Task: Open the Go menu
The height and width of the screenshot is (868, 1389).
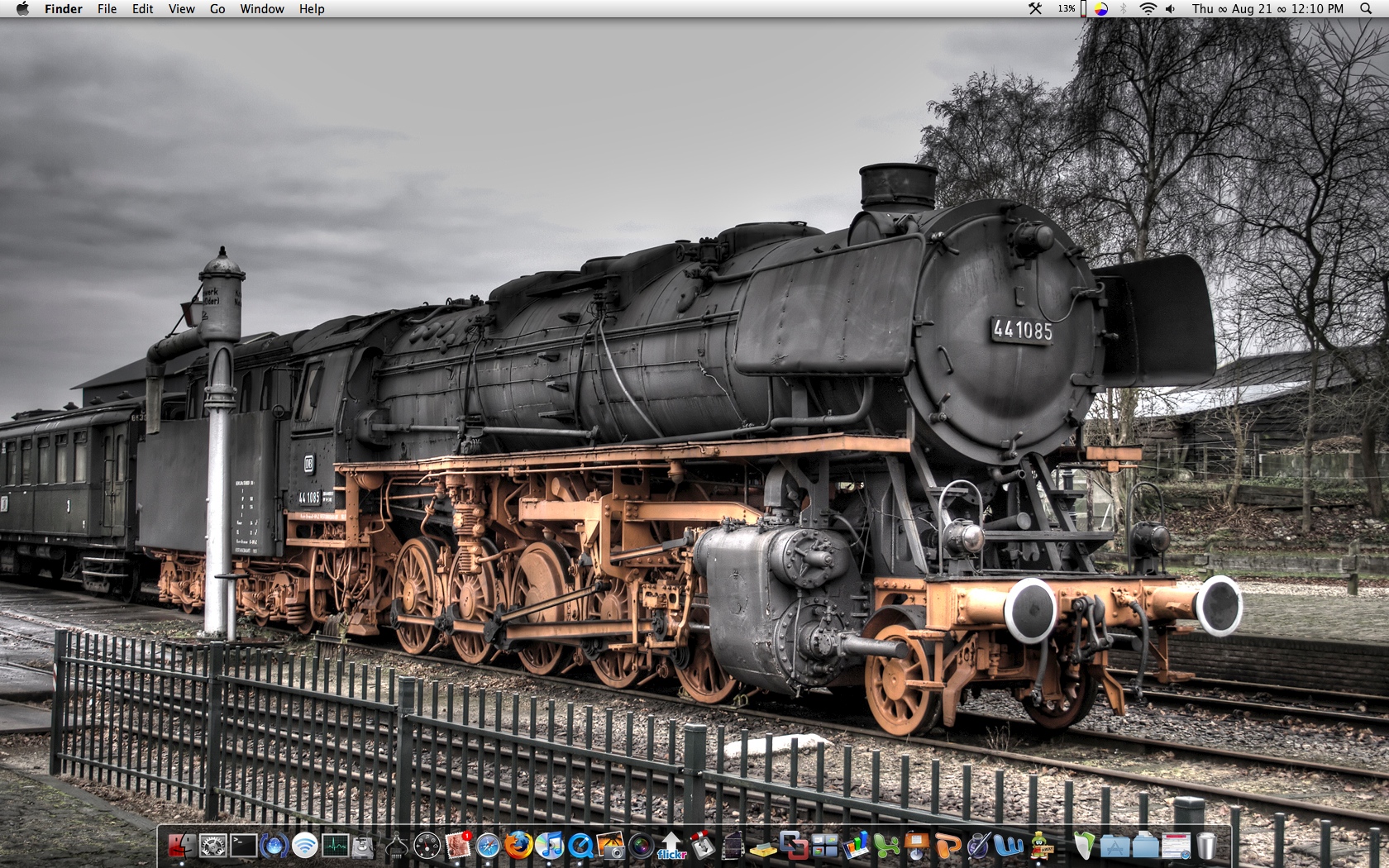Action: [217, 9]
